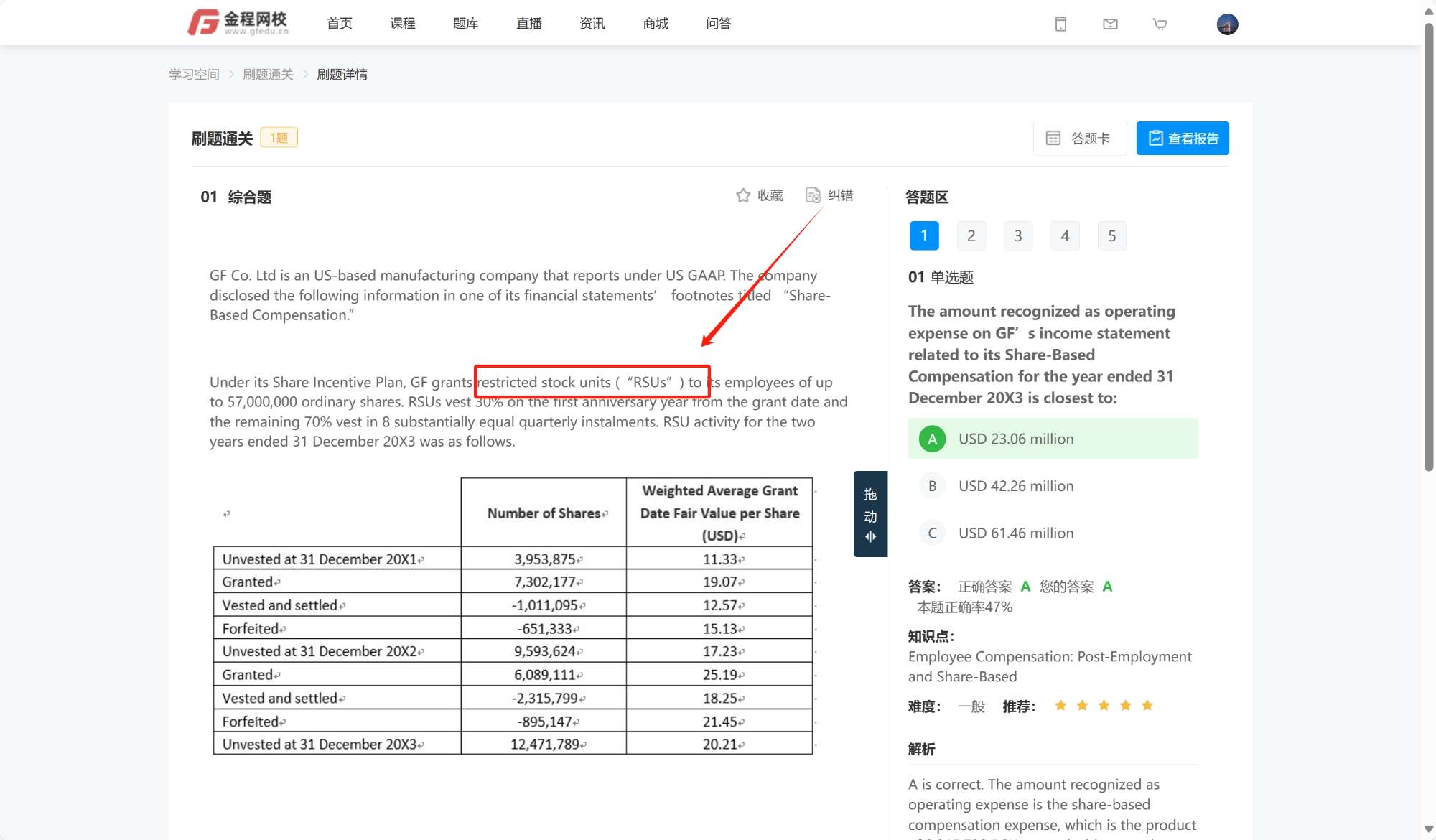Open the mobile device icon in header
This screenshot has width=1436, height=840.
(1060, 24)
